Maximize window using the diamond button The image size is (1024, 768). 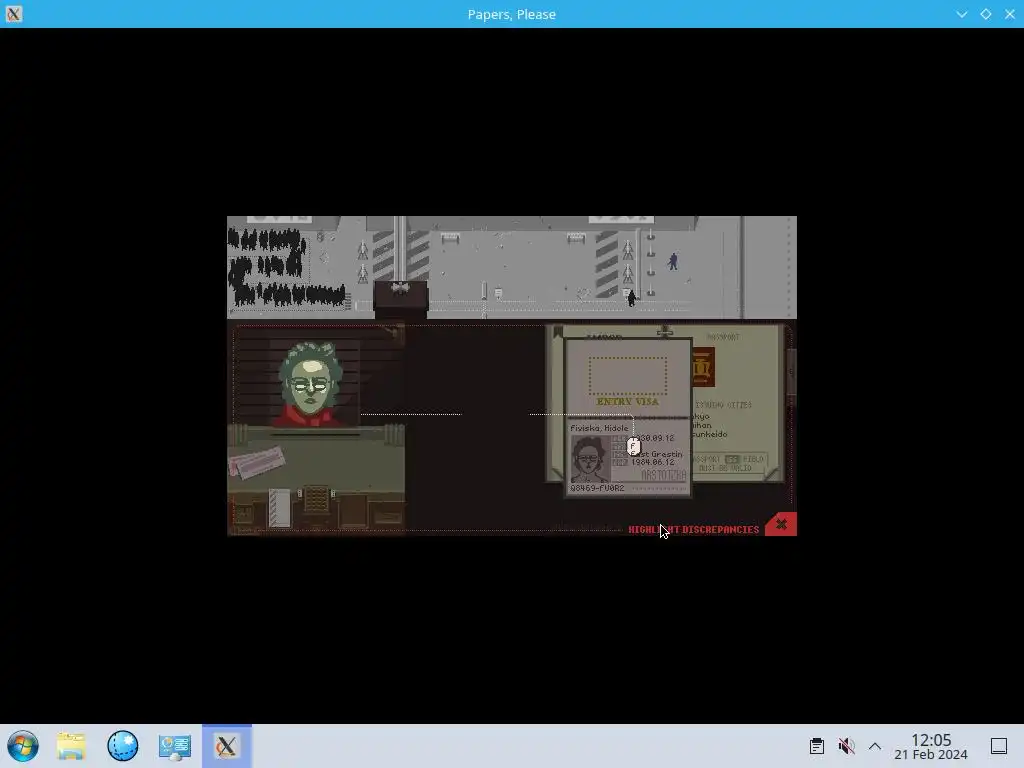(x=986, y=14)
